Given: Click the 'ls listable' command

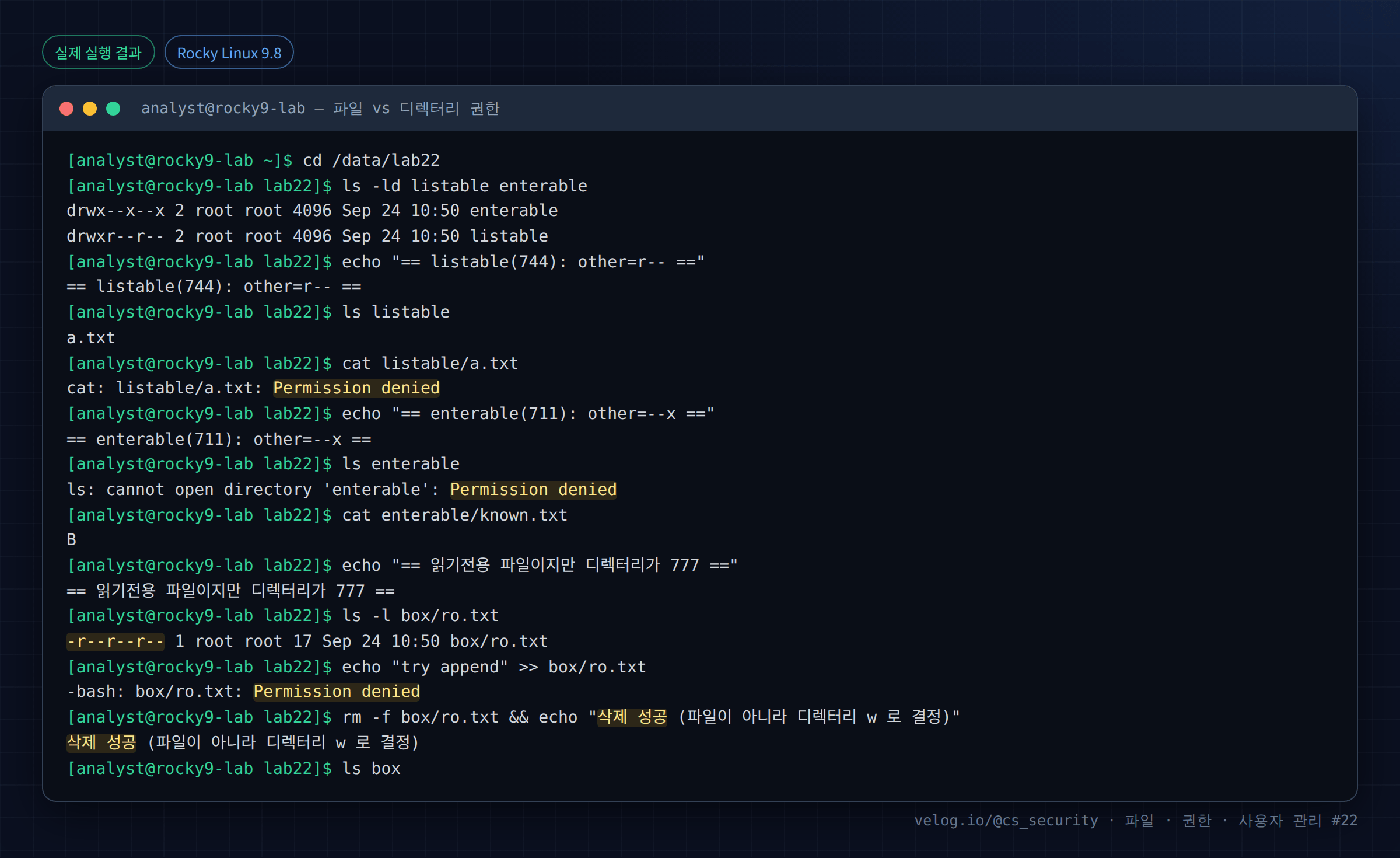Looking at the screenshot, I should pos(396,312).
